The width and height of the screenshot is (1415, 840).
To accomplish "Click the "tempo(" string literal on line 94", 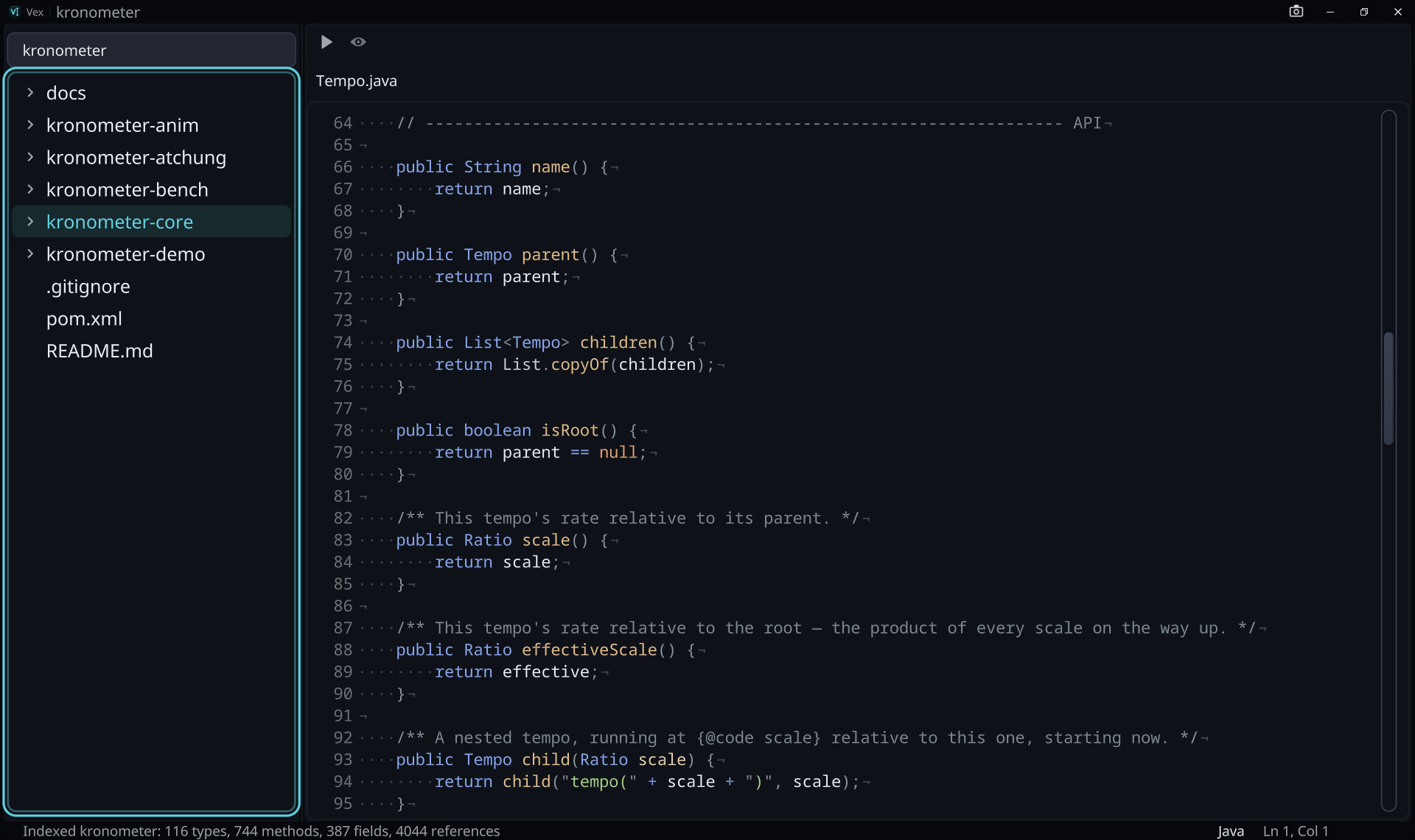I will pos(599,782).
